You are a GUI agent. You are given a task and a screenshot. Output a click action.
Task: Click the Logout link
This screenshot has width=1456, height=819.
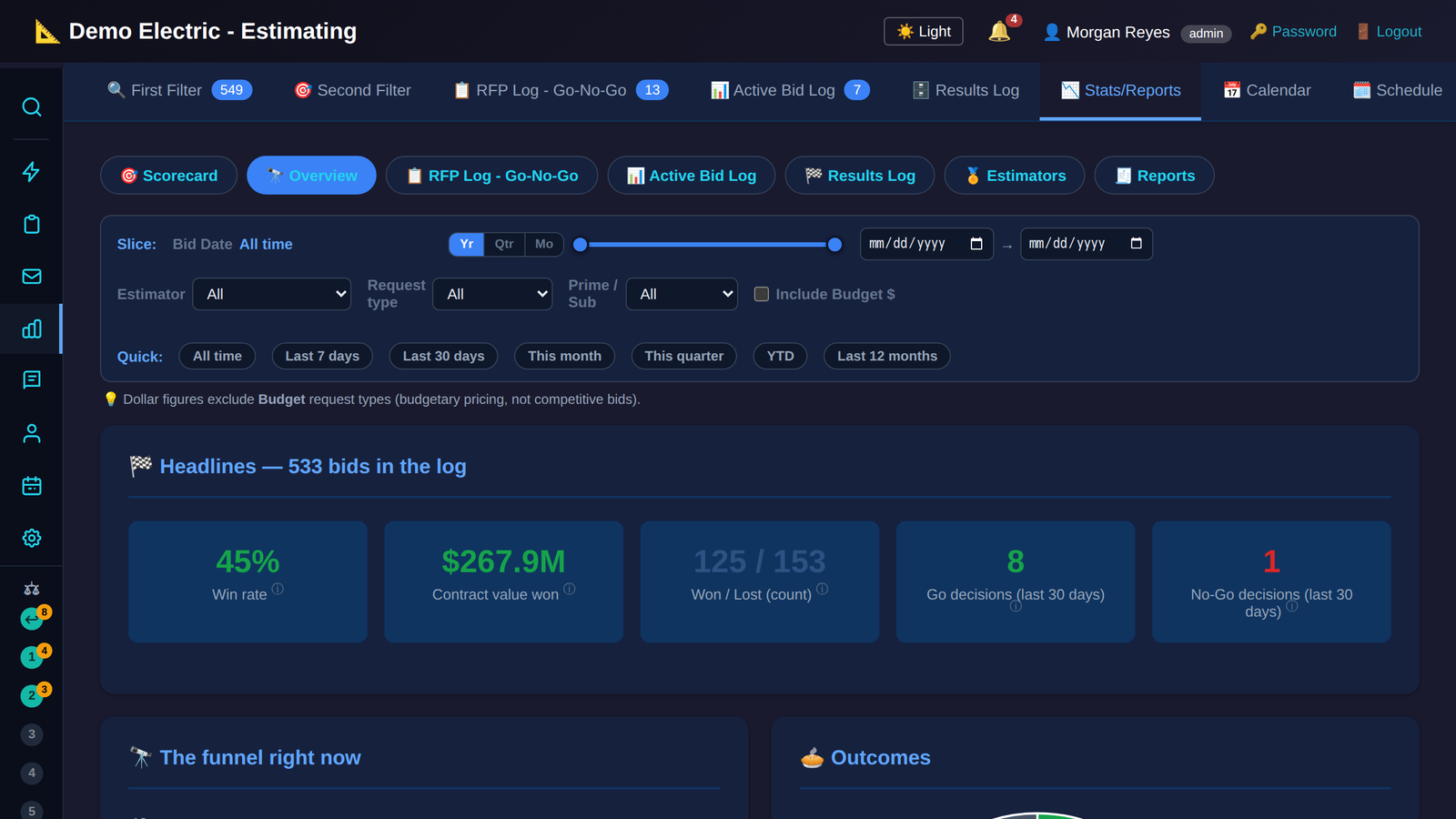coord(1389,31)
